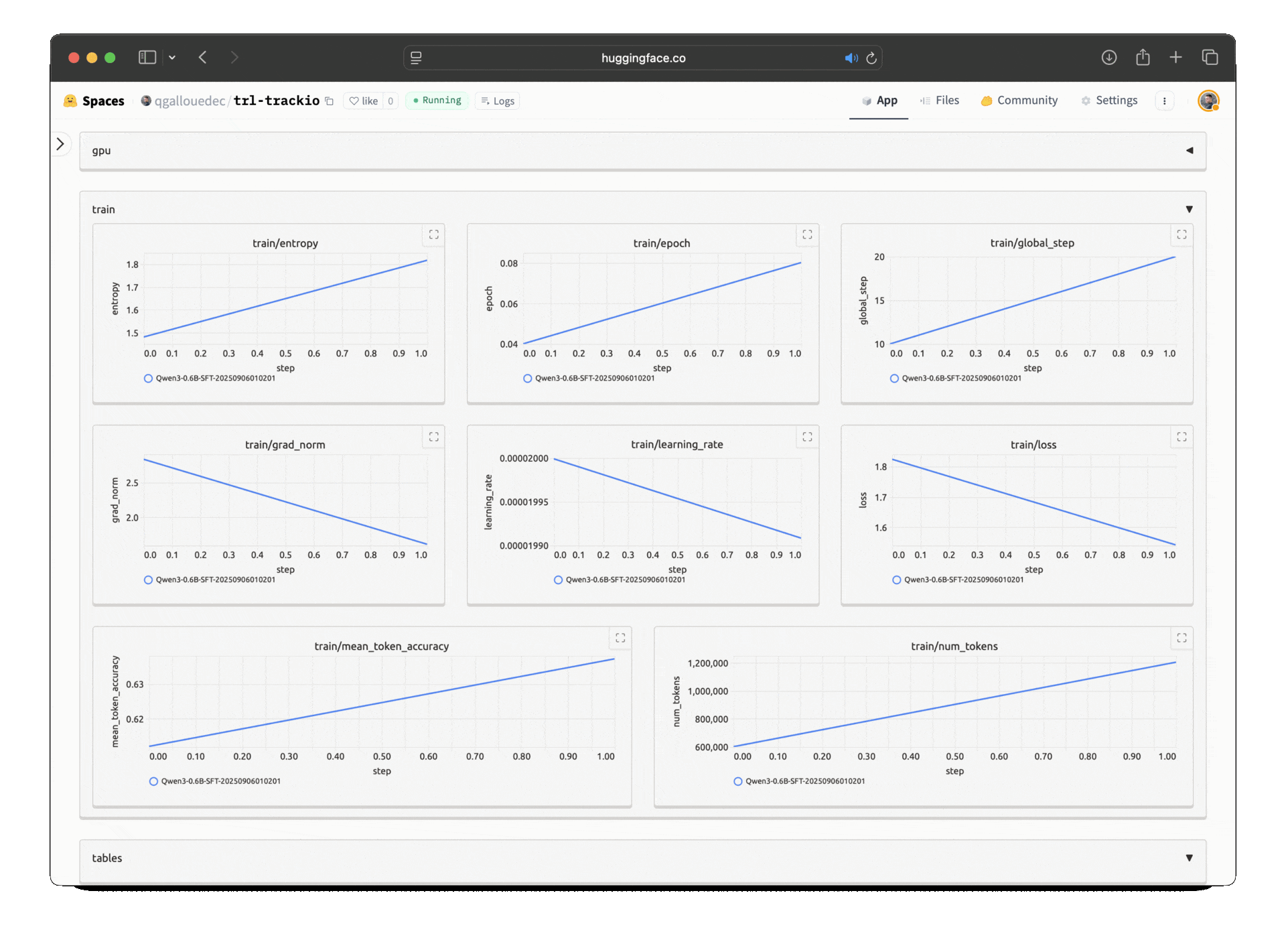Image resolution: width=1286 pixels, height=952 pixels.
Task: Open fullscreen view for train/epoch chart
Action: tap(807, 234)
